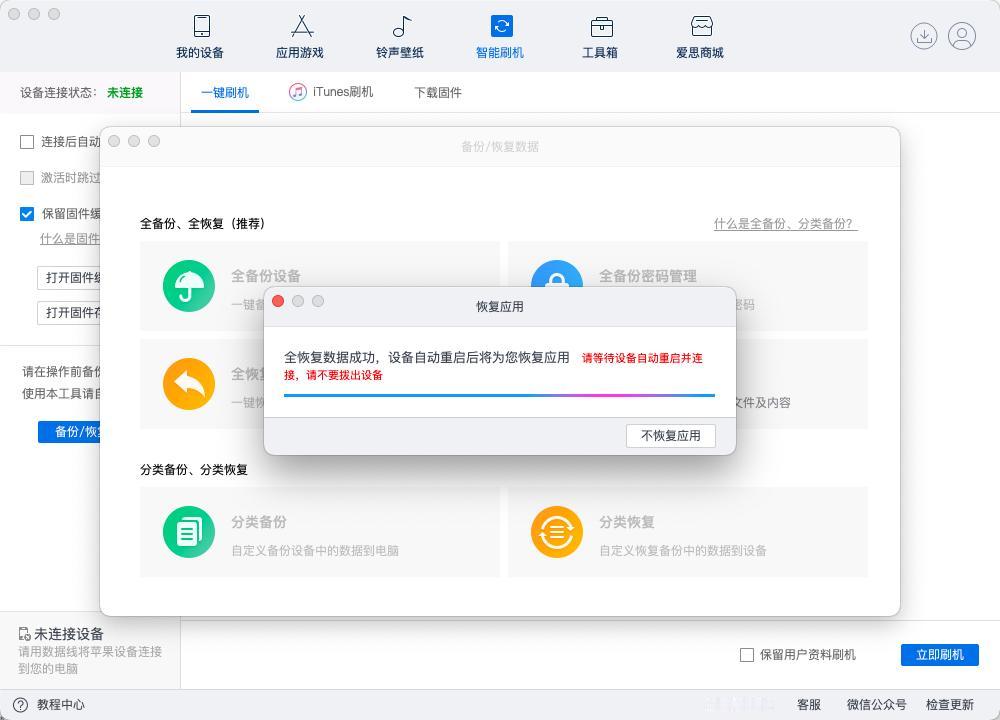Click the red warning 请等待设备自动重启并连 text

[642, 358]
